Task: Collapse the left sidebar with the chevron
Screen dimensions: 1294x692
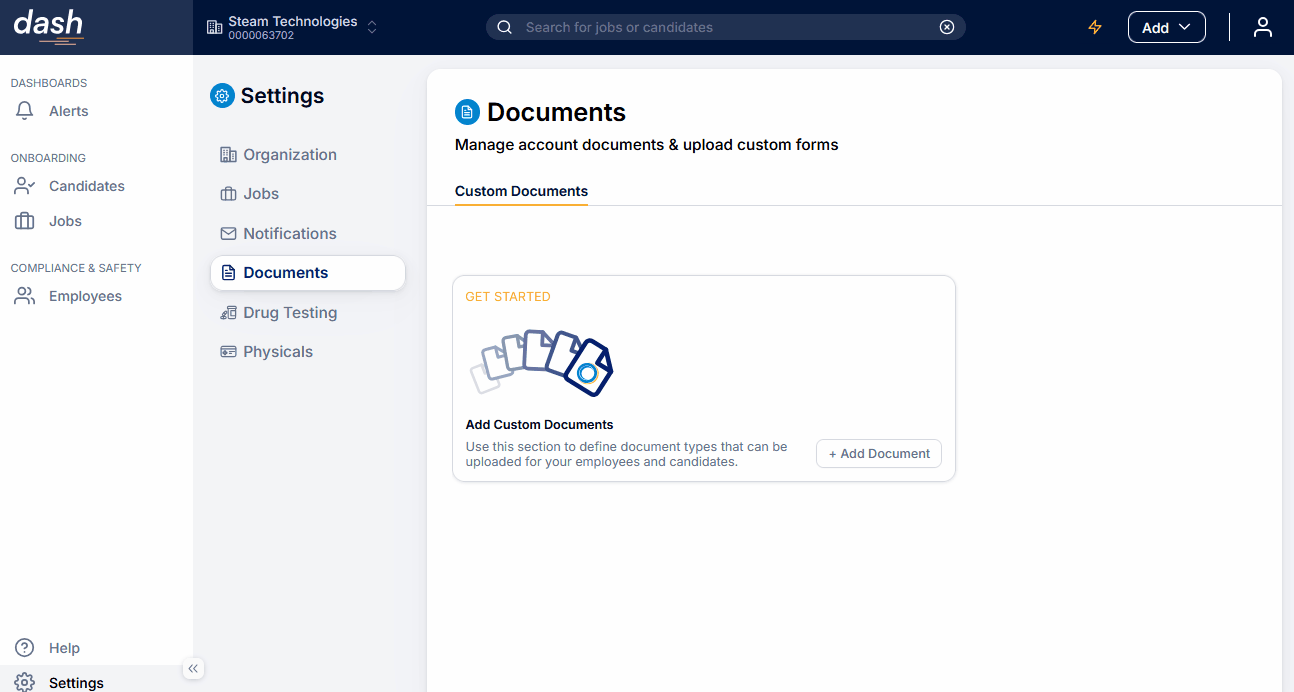Action: [x=193, y=668]
